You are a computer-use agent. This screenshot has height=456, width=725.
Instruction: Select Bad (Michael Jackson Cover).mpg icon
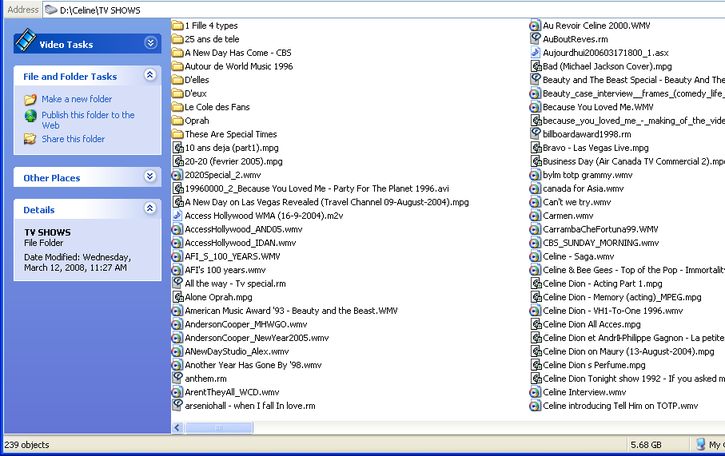535,66
